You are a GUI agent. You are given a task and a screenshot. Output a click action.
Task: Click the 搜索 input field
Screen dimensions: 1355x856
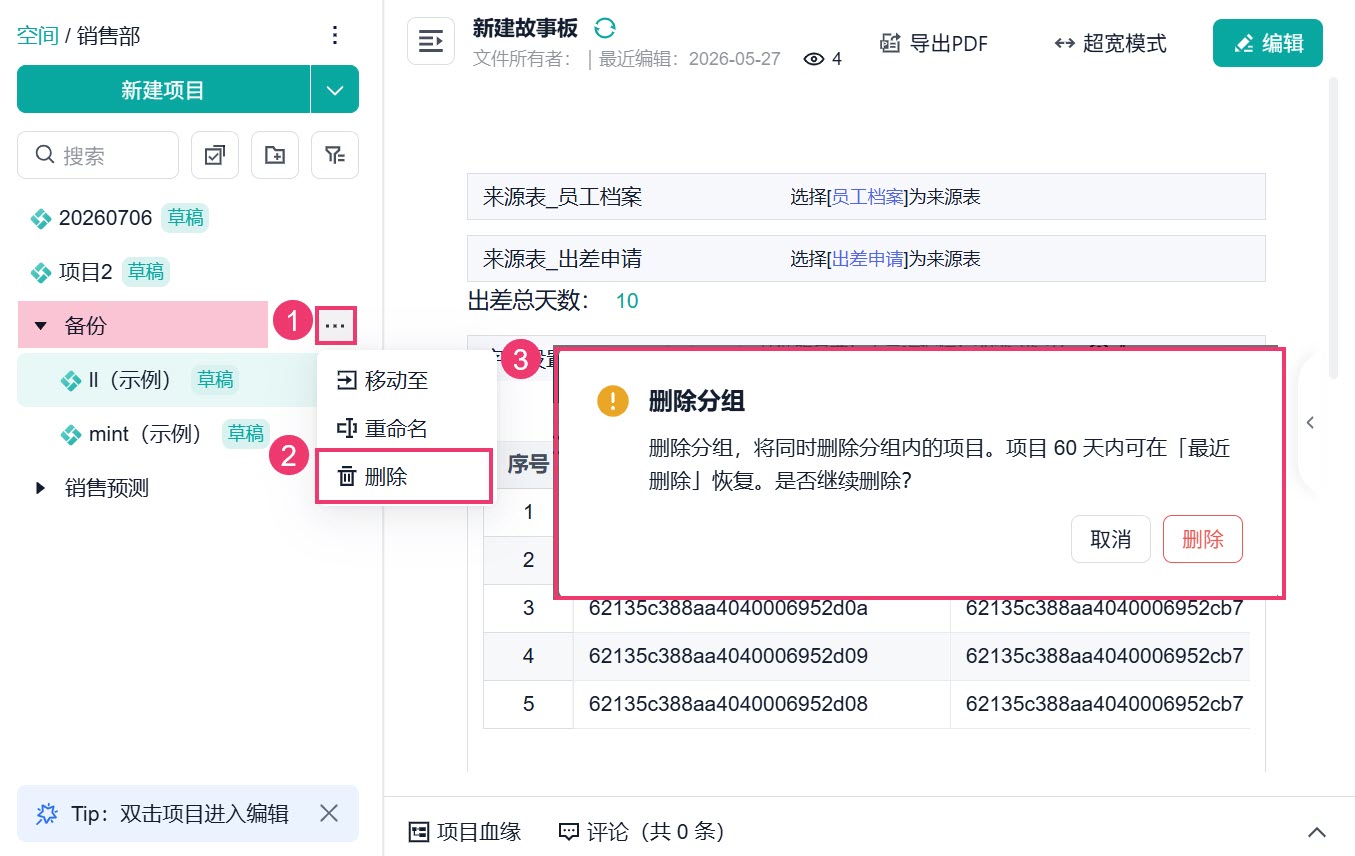coord(98,155)
